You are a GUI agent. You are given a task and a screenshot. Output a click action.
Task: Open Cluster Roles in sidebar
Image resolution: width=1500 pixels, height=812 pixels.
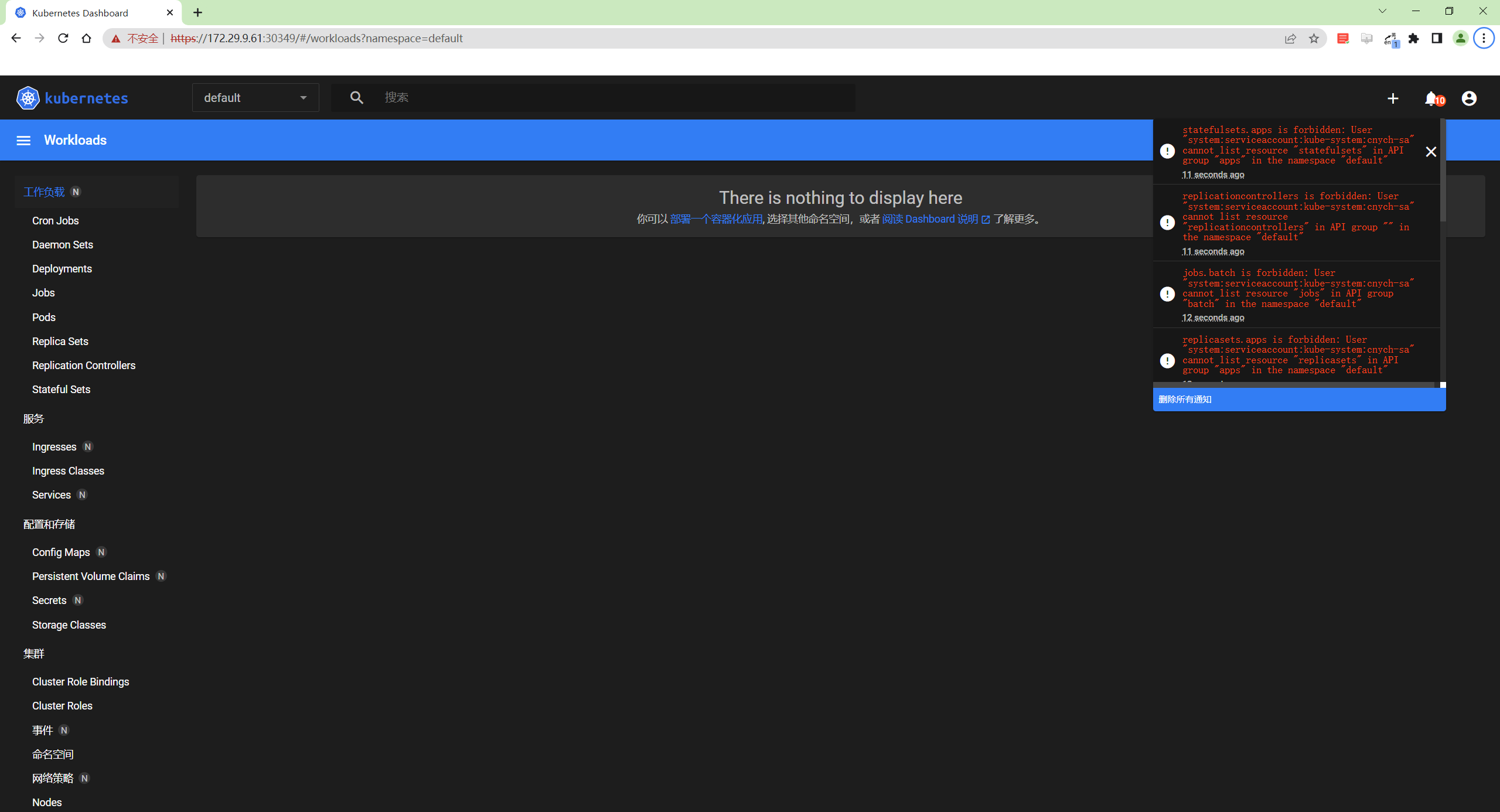point(62,706)
